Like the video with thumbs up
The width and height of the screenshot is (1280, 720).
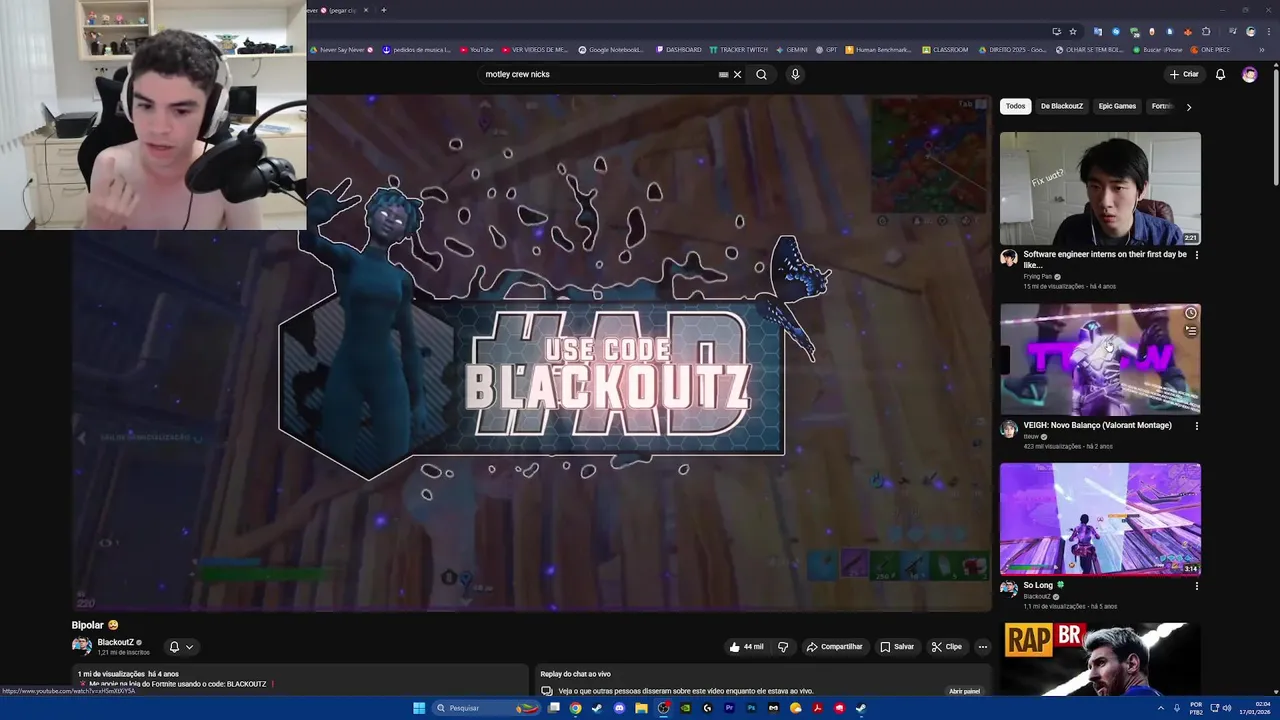point(747,647)
